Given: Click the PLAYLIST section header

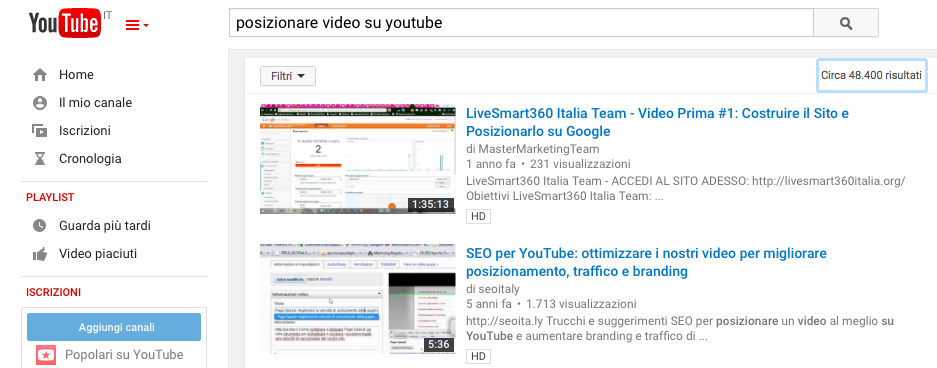Looking at the screenshot, I should tap(50, 197).
